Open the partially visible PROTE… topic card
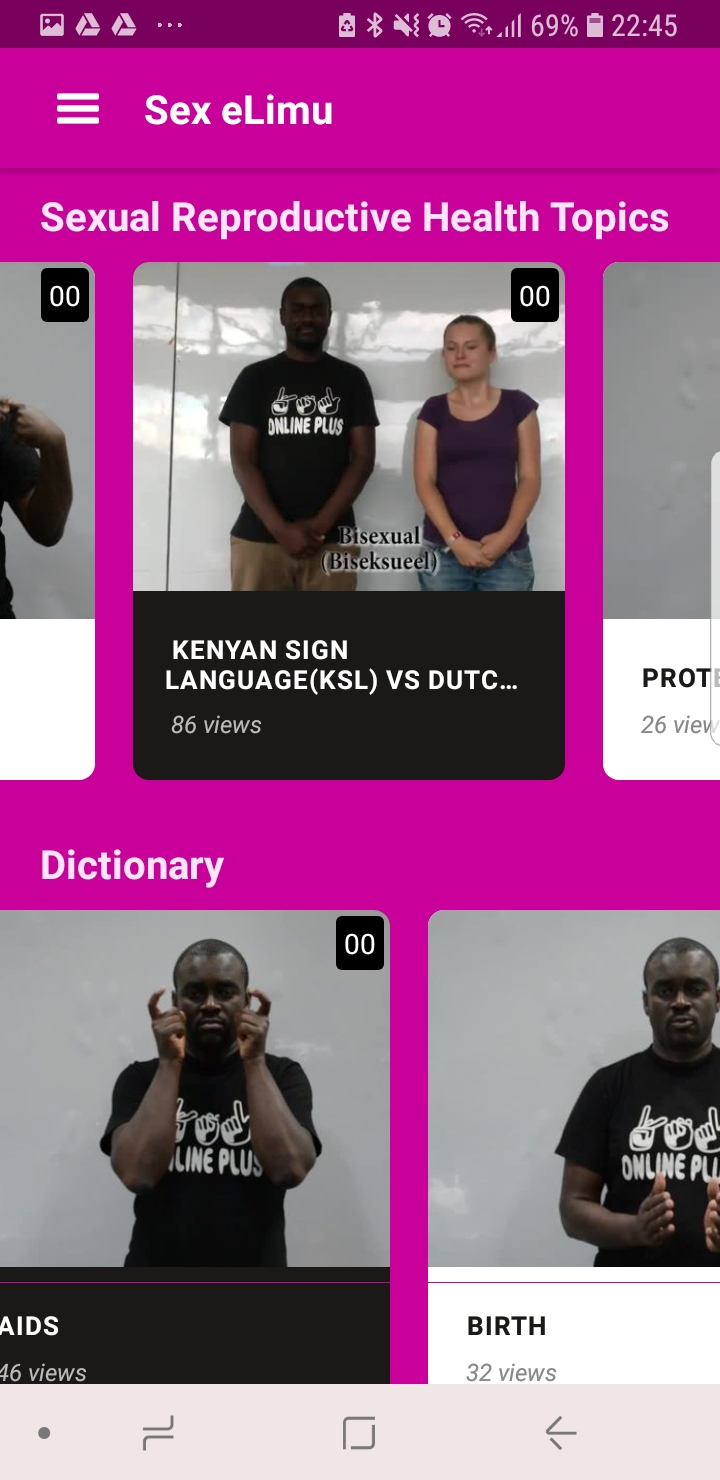This screenshot has height=1480, width=720. pyautogui.click(x=661, y=521)
